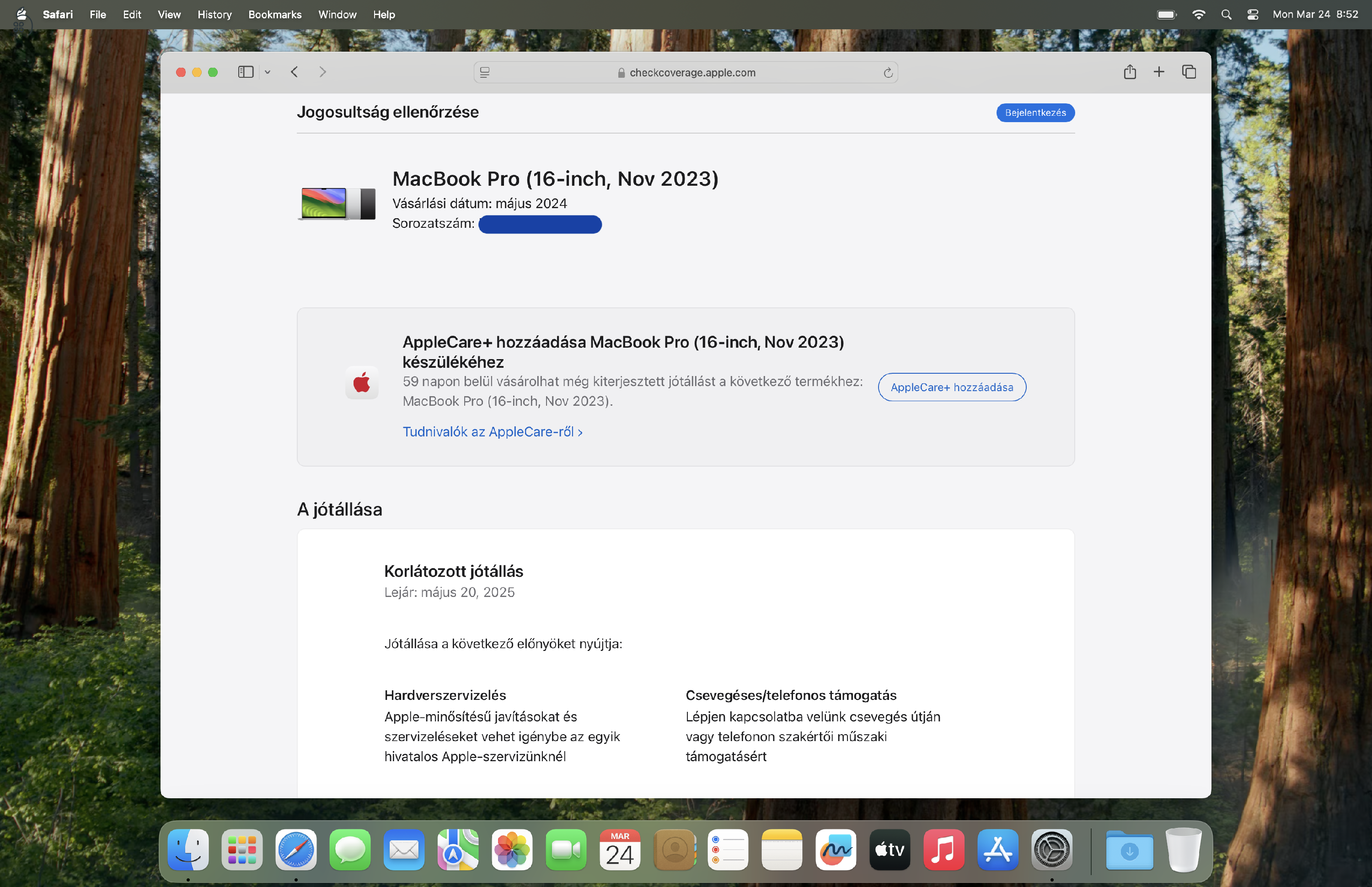Show the tab overview icon
Screen dimensions: 1372x887
(1189, 72)
